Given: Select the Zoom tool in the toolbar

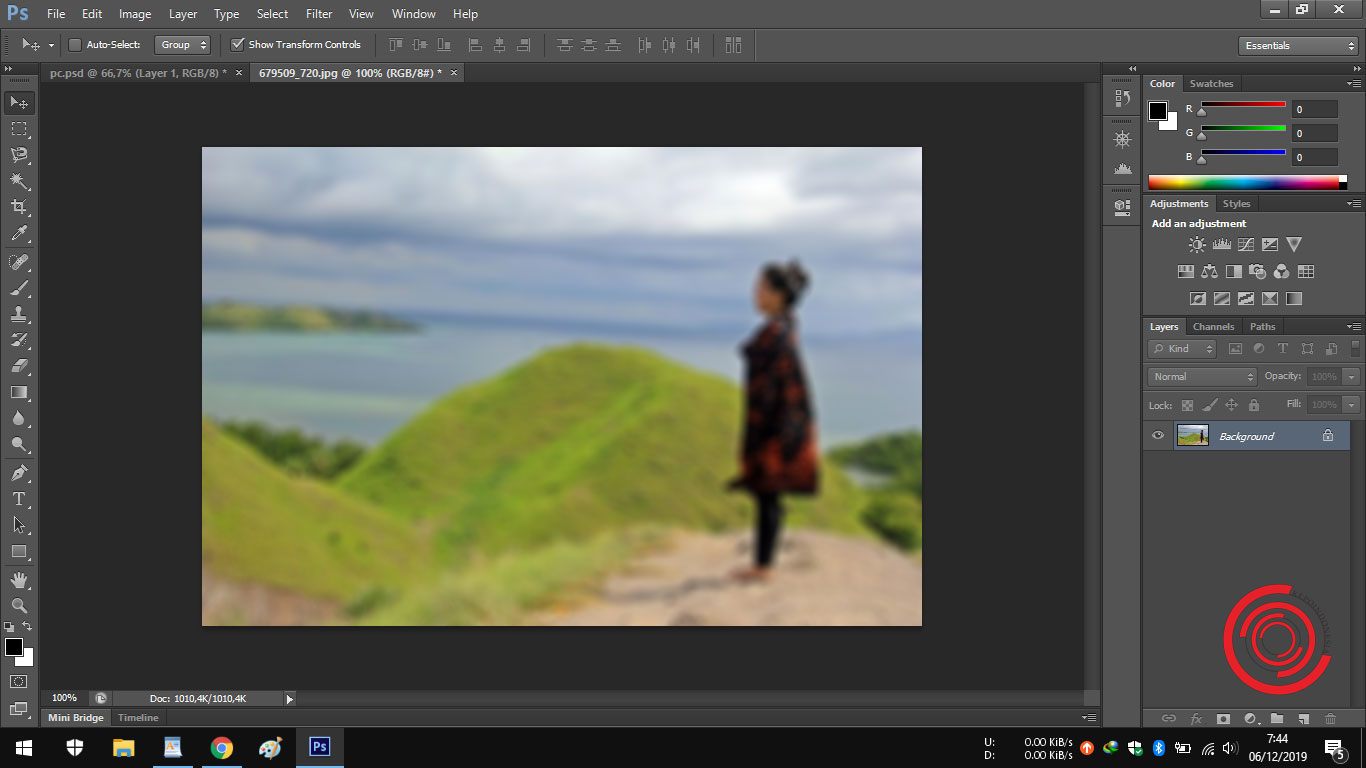Looking at the screenshot, I should (18, 605).
